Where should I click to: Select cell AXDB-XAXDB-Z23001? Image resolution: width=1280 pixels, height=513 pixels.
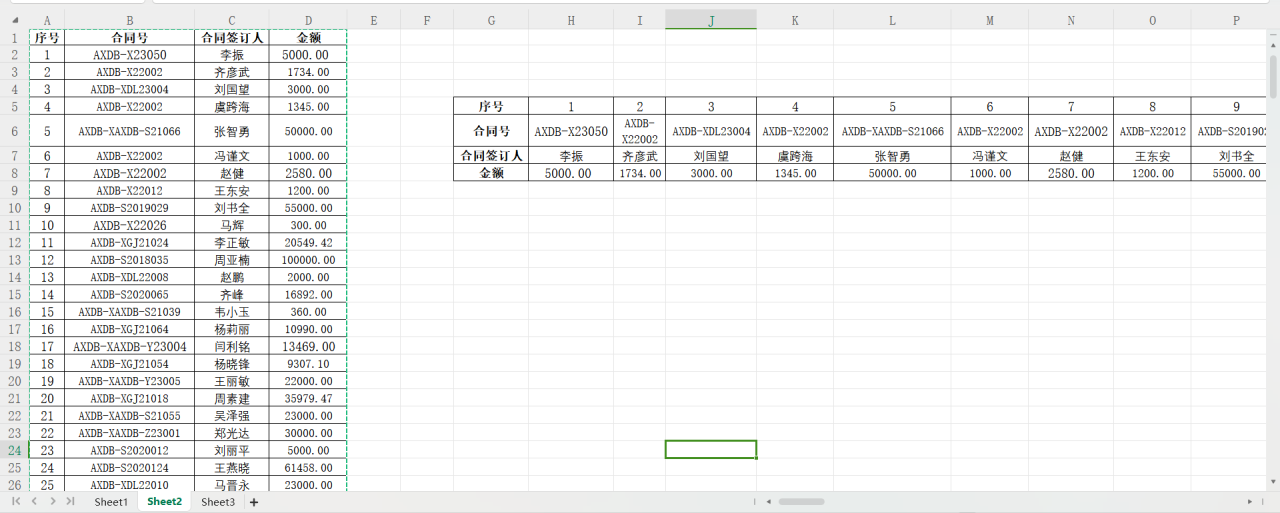click(130, 433)
